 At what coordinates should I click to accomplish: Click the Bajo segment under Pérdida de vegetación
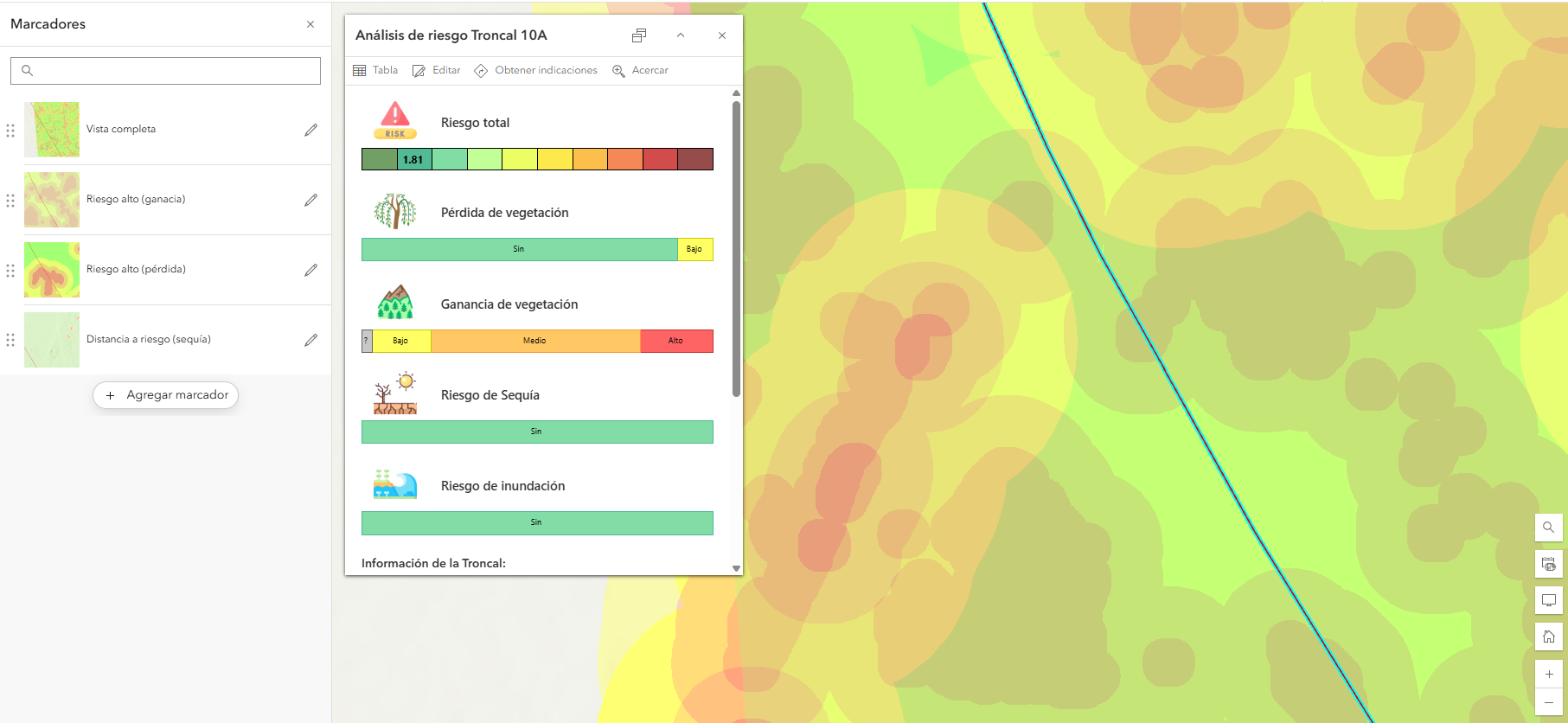694,249
